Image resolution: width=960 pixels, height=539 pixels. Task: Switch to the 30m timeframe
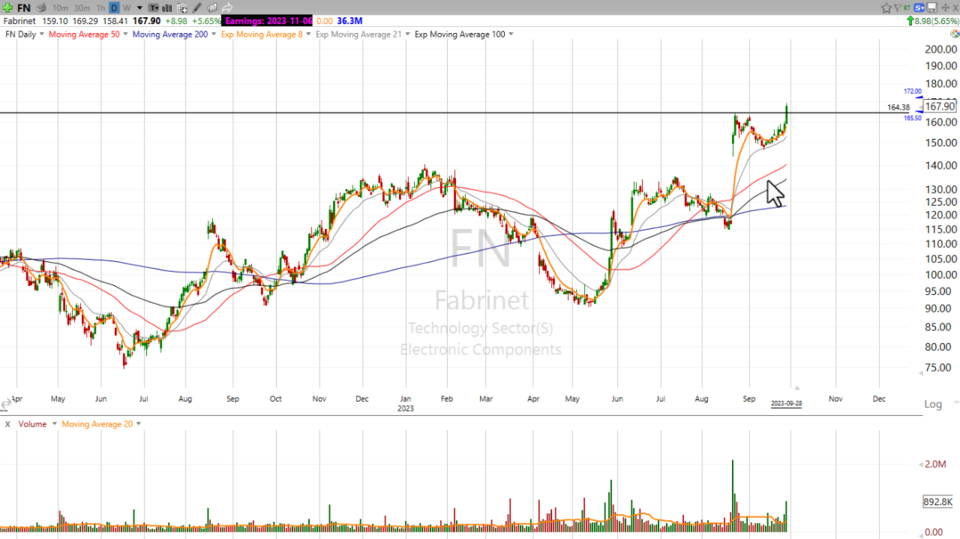82,8
